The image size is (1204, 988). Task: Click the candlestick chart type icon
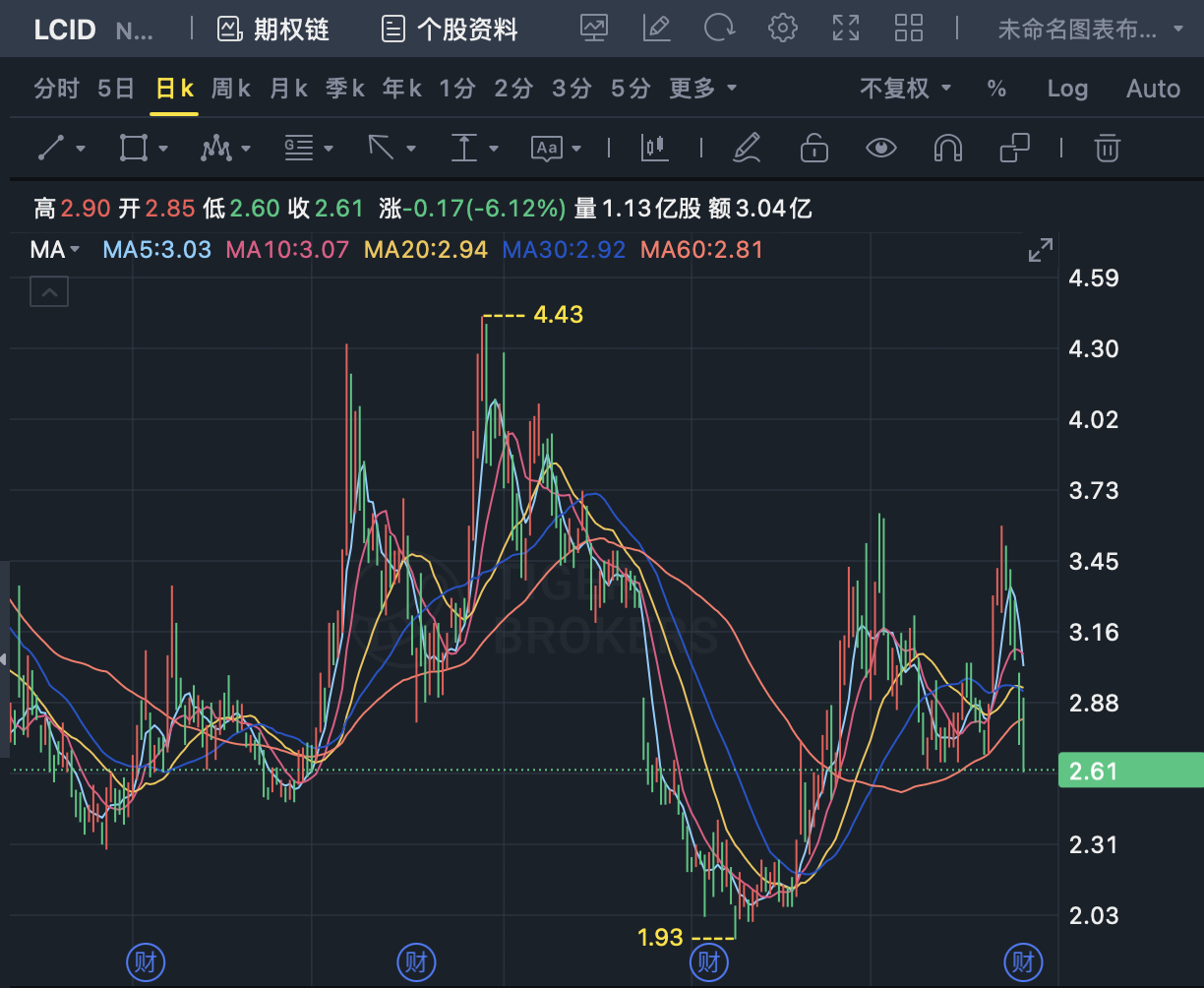point(654,149)
